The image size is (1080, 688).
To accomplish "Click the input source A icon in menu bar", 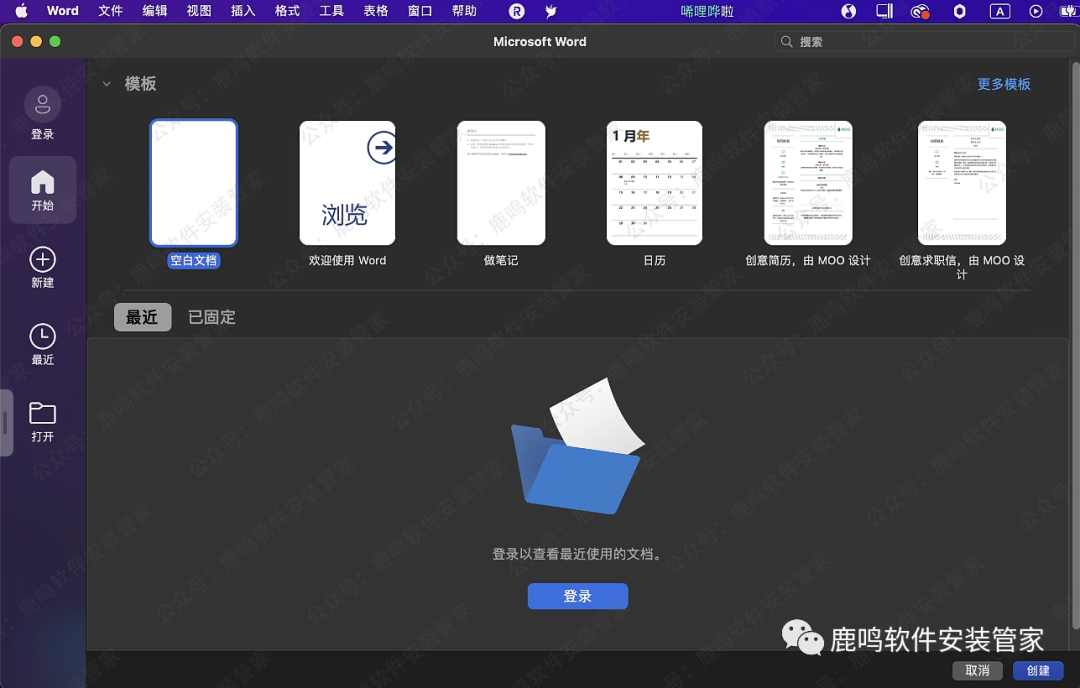I will (1001, 11).
